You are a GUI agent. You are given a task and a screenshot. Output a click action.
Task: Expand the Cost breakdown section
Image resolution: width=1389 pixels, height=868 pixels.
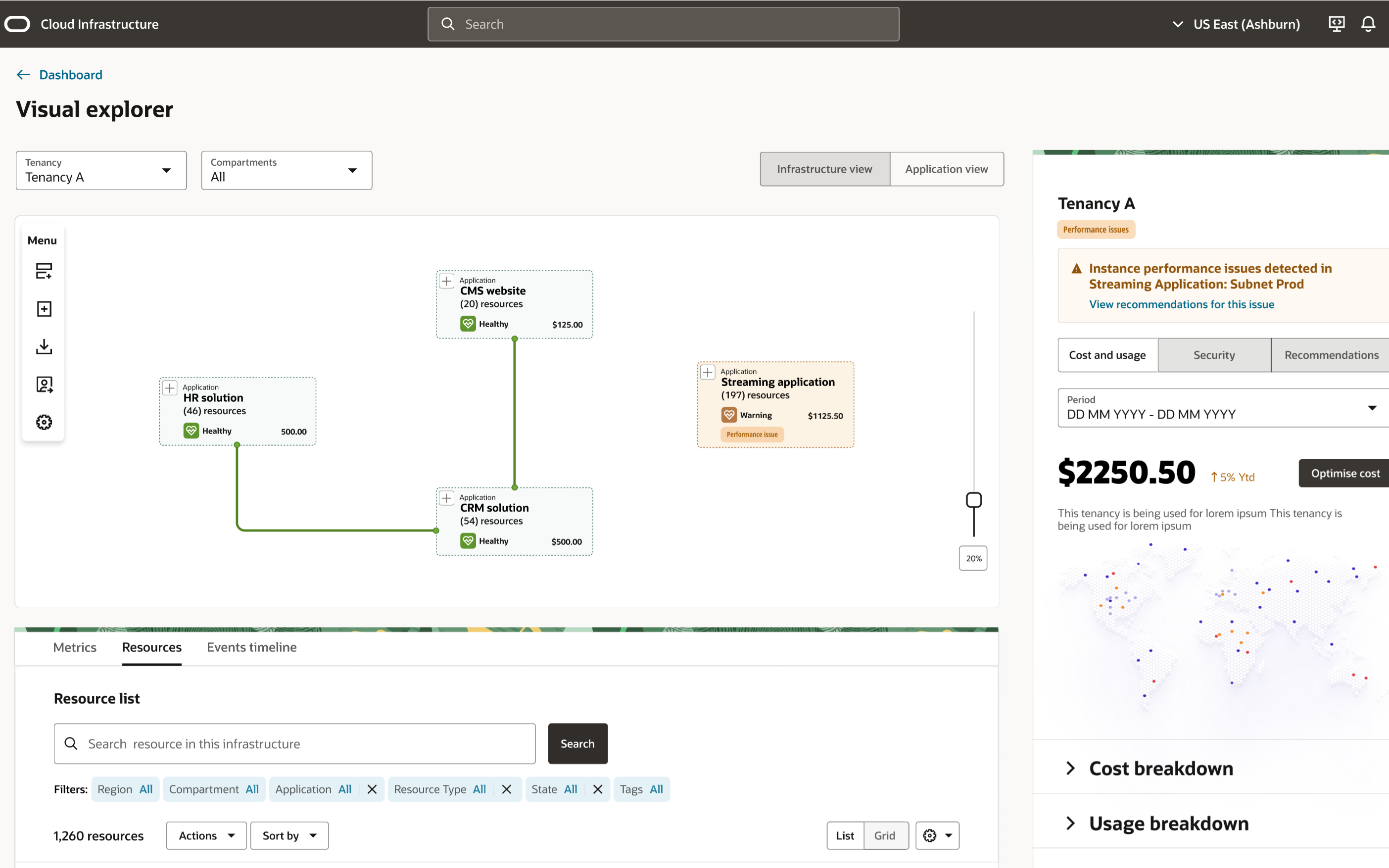1070,768
